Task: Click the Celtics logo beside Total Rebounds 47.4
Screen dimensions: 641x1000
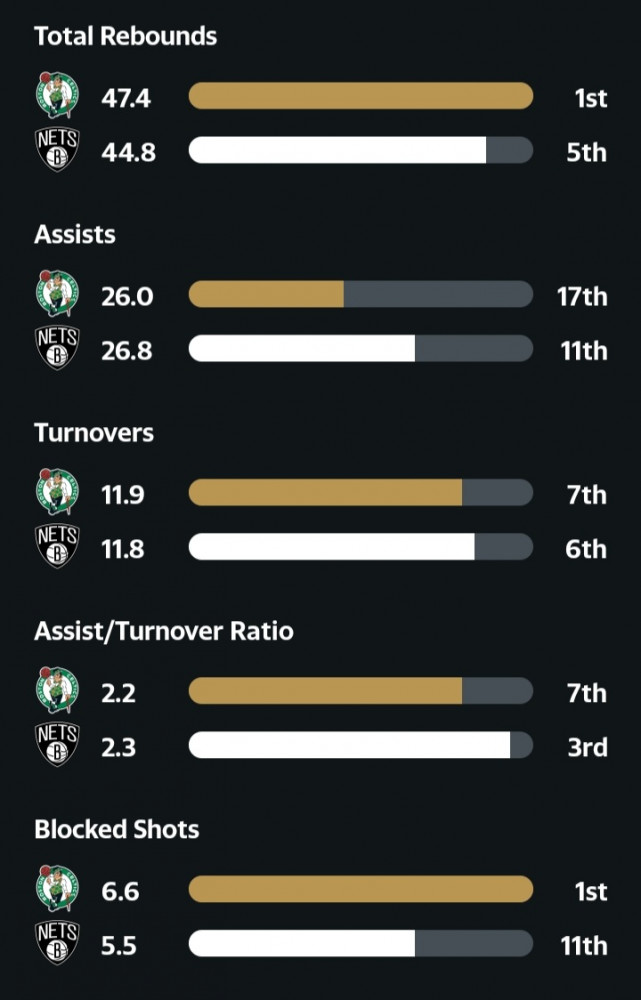Action: (x=57, y=96)
